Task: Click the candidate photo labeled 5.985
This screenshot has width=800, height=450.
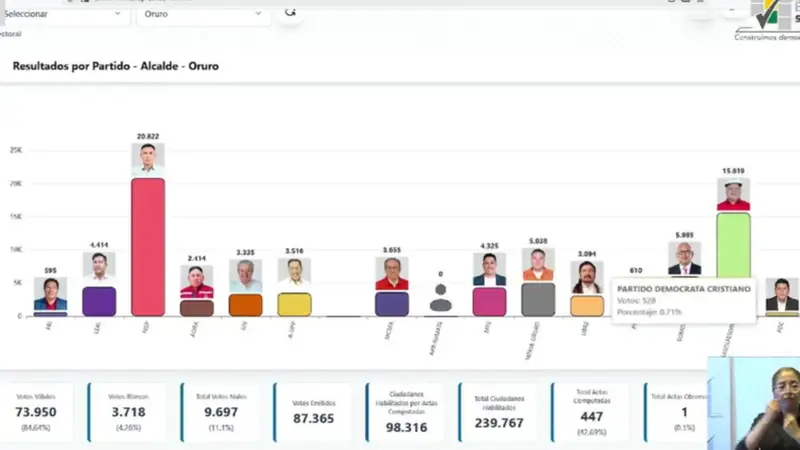Action: [684, 258]
